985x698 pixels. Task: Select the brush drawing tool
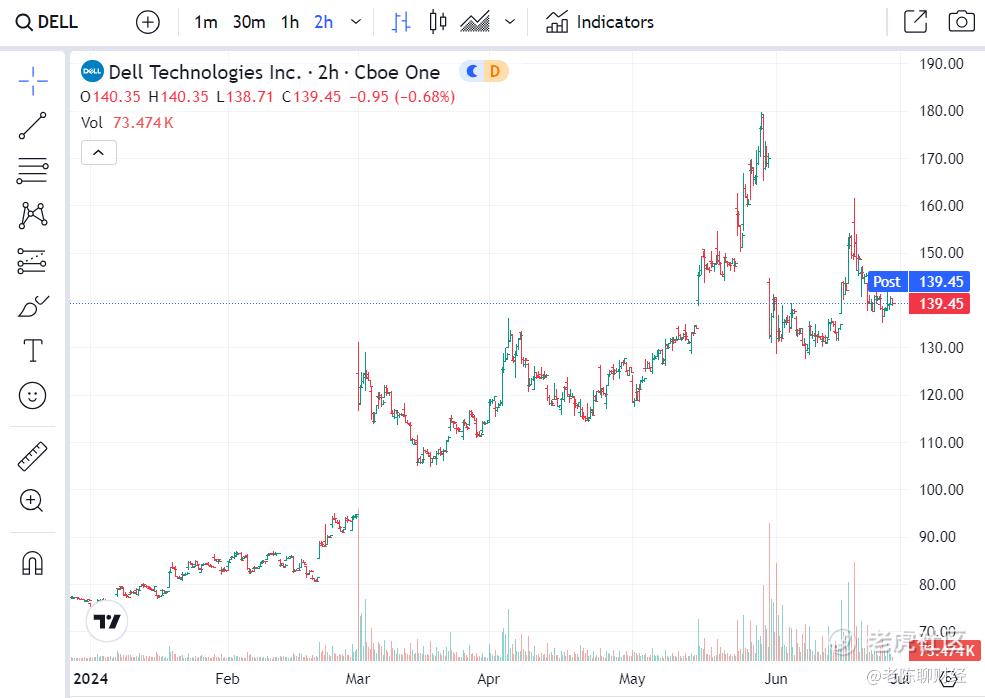(x=33, y=306)
